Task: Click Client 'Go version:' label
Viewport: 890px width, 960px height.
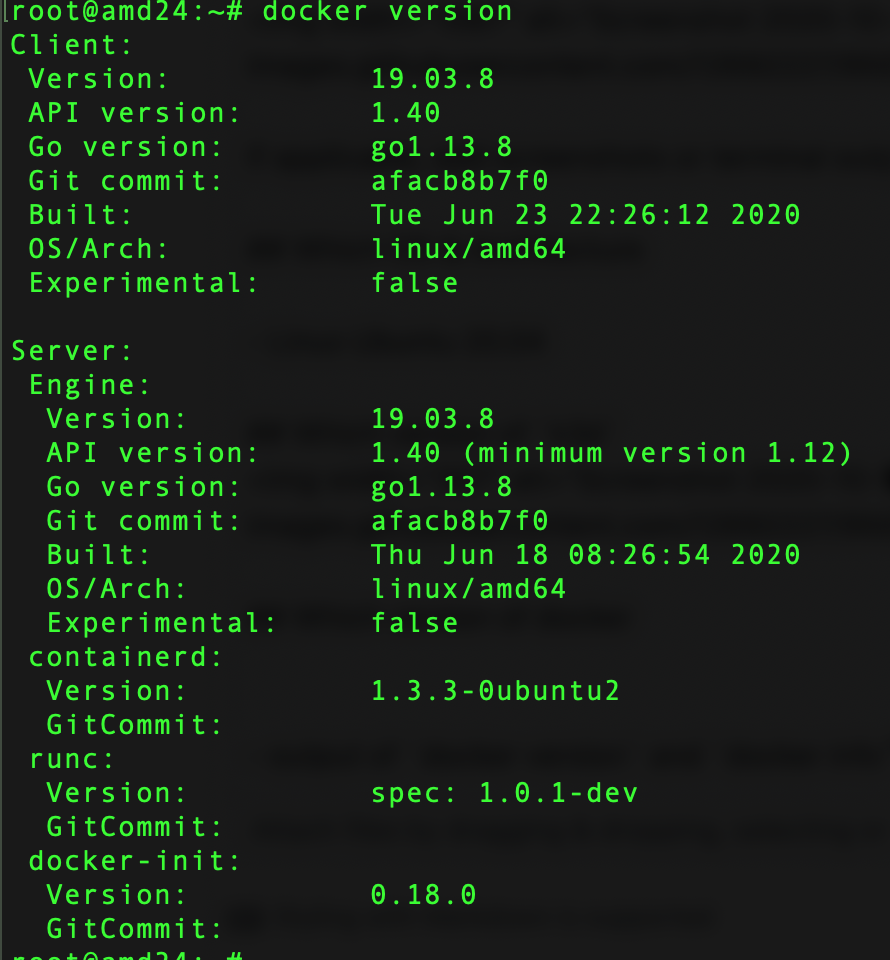Action: click(125, 147)
